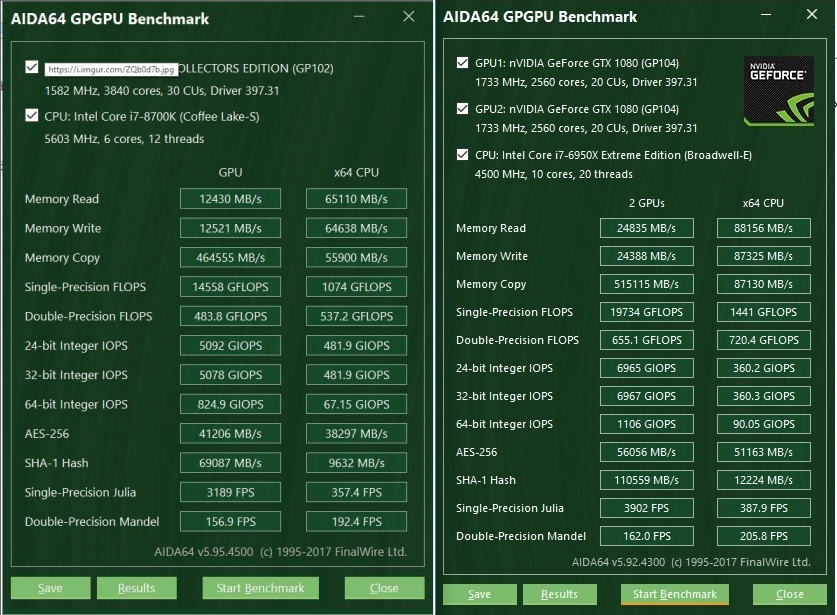Click the 515115 MB/s Memory Copy result
Viewport: 837px width, 615px height.
coord(646,284)
